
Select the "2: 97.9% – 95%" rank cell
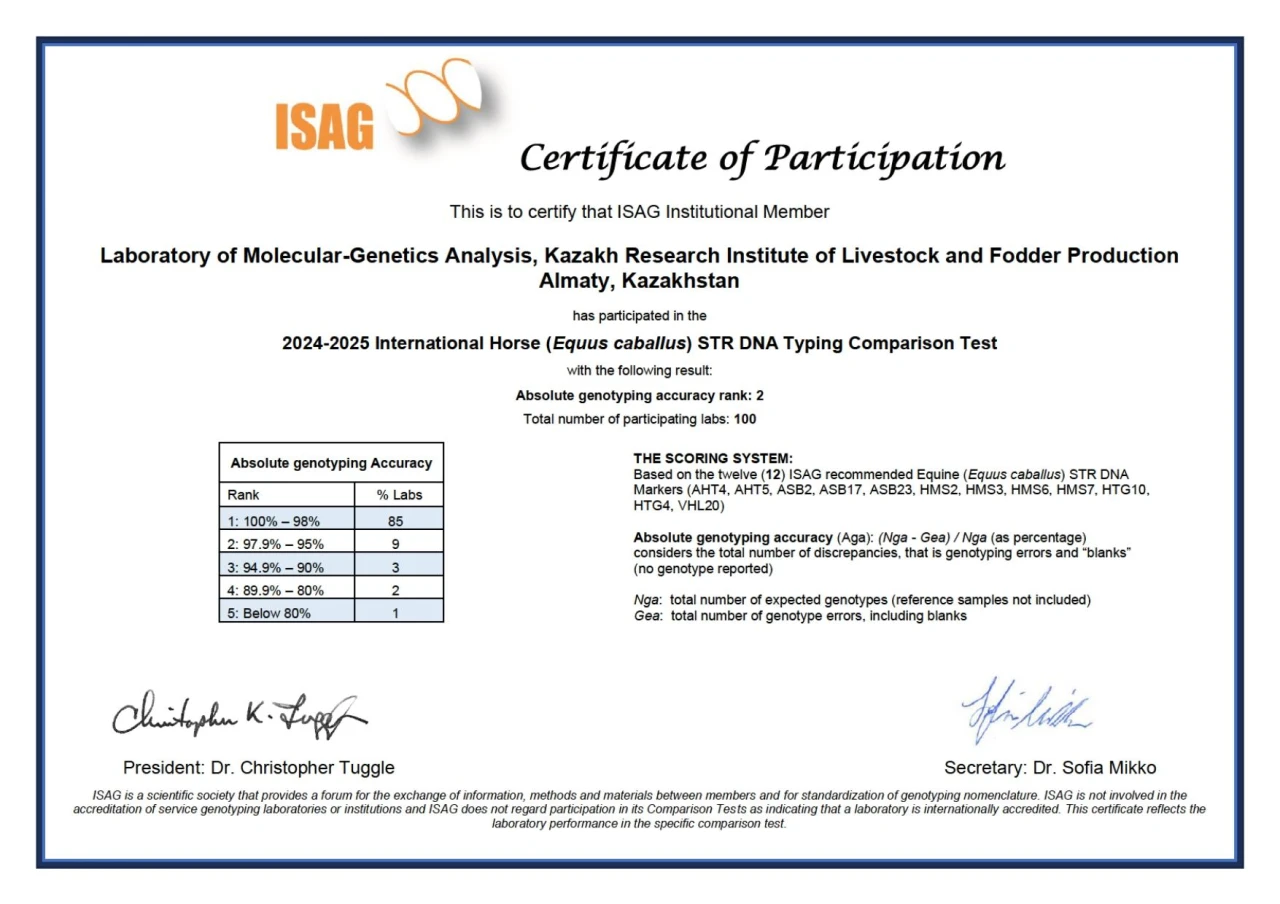coord(287,542)
